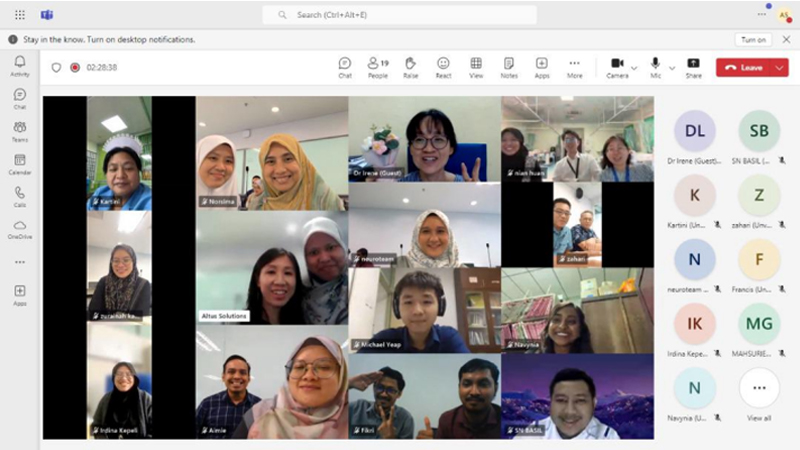Click in the Search box

(x=400, y=15)
